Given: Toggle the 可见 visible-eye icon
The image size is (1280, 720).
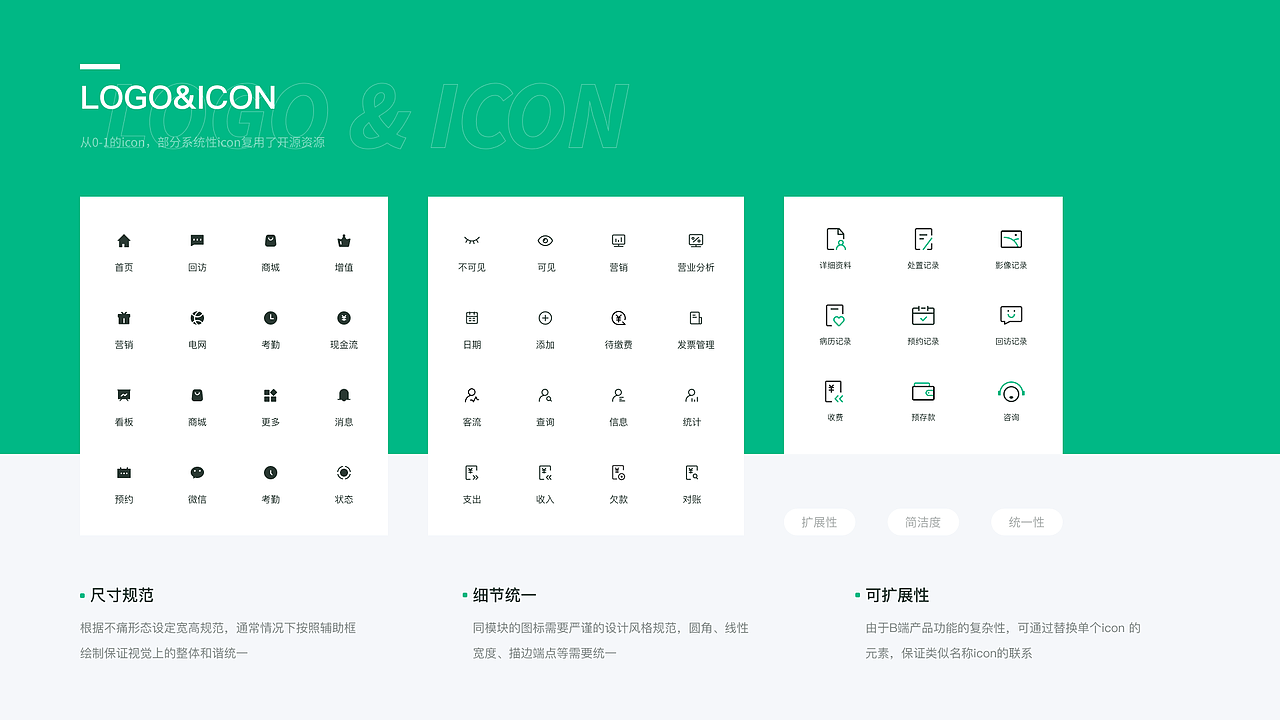Looking at the screenshot, I should point(545,240).
